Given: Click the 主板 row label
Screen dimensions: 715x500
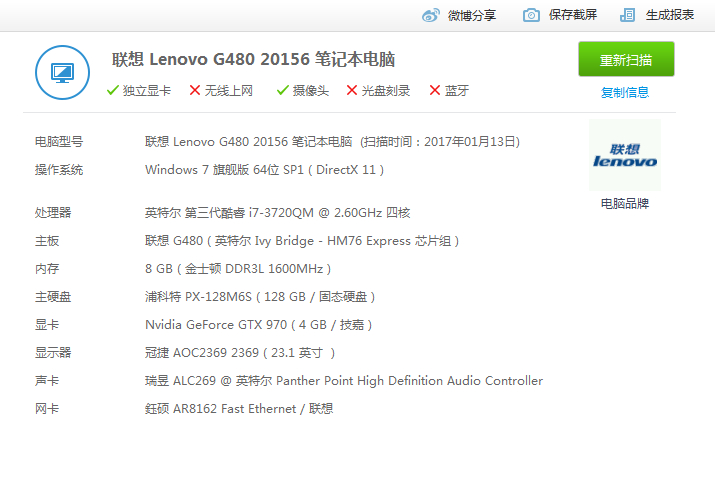Looking at the screenshot, I should tap(47, 241).
